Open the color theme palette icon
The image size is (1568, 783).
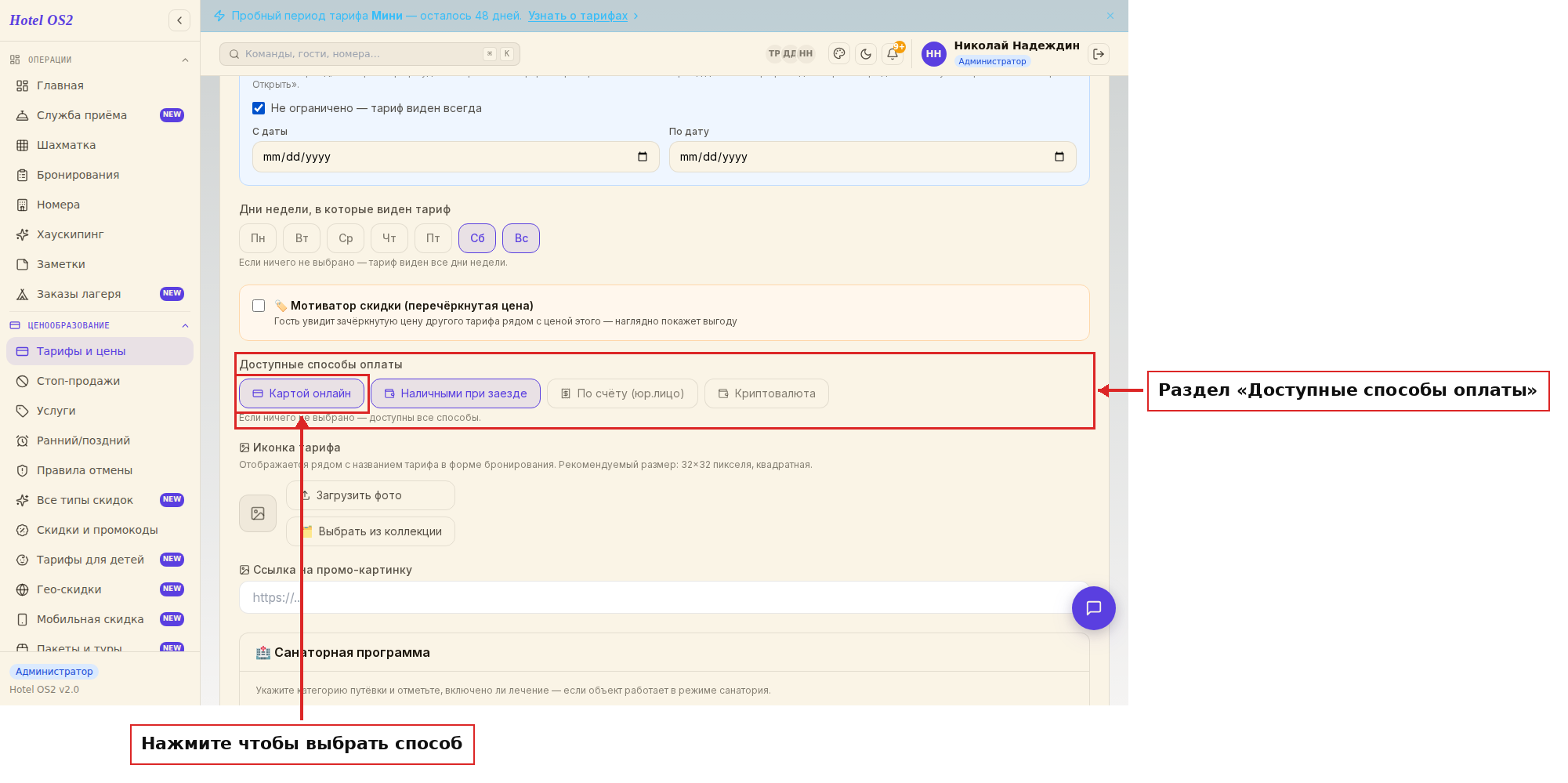[839, 54]
